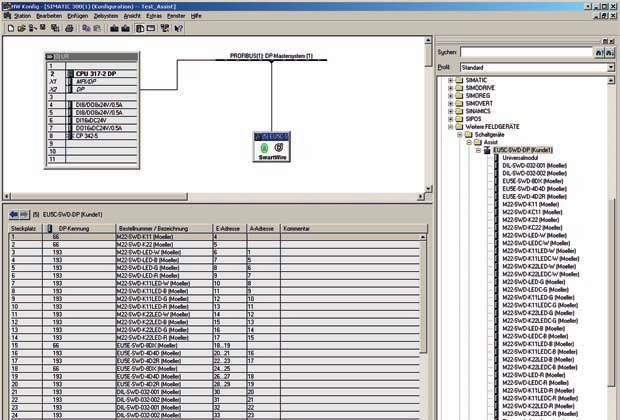Click the SmartWire slave device icon
This screenshot has width=620, height=420.
point(272,147)
